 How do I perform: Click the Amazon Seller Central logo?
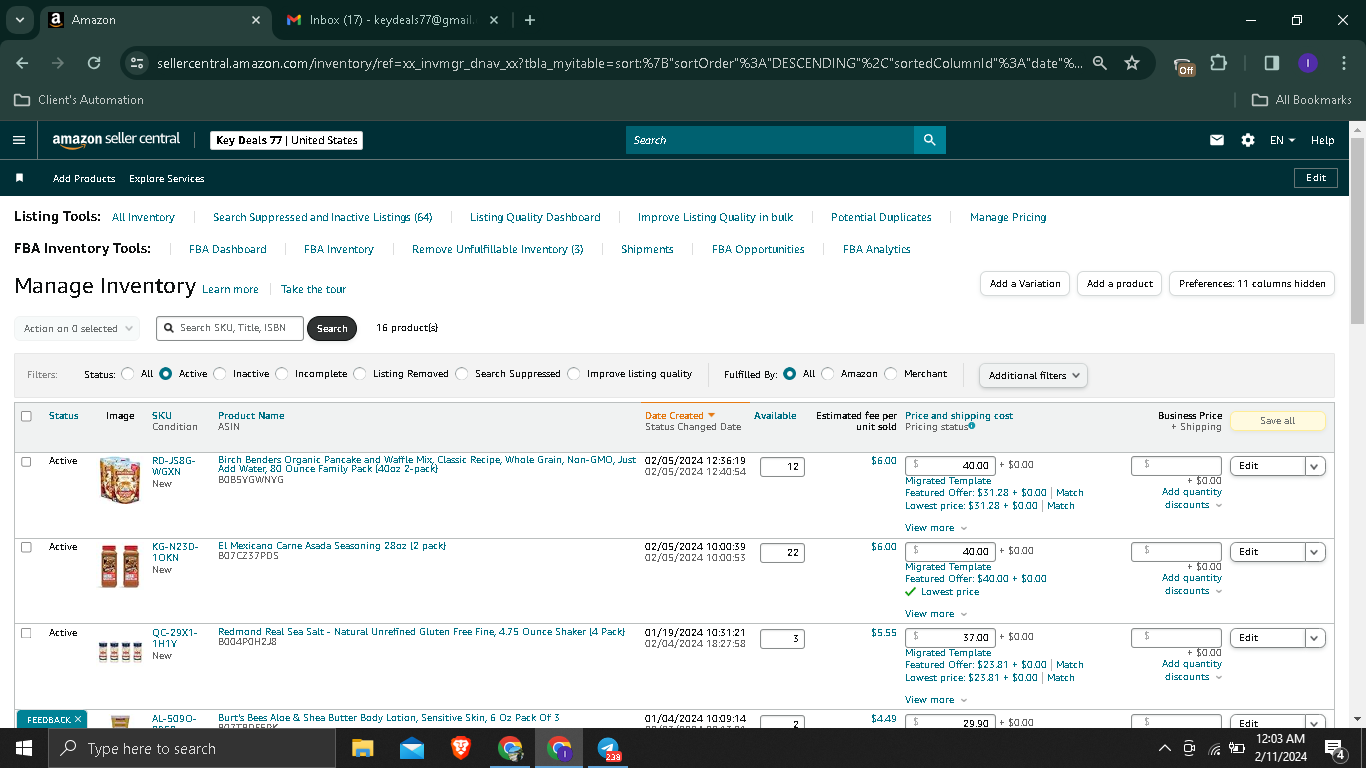(116, 140)
